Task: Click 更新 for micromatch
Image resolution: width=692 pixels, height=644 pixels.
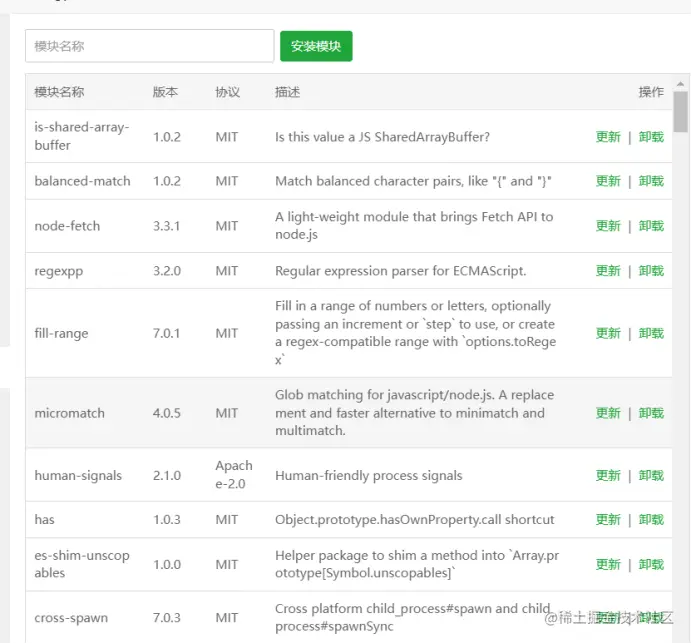Action: [x=608, y=413]
